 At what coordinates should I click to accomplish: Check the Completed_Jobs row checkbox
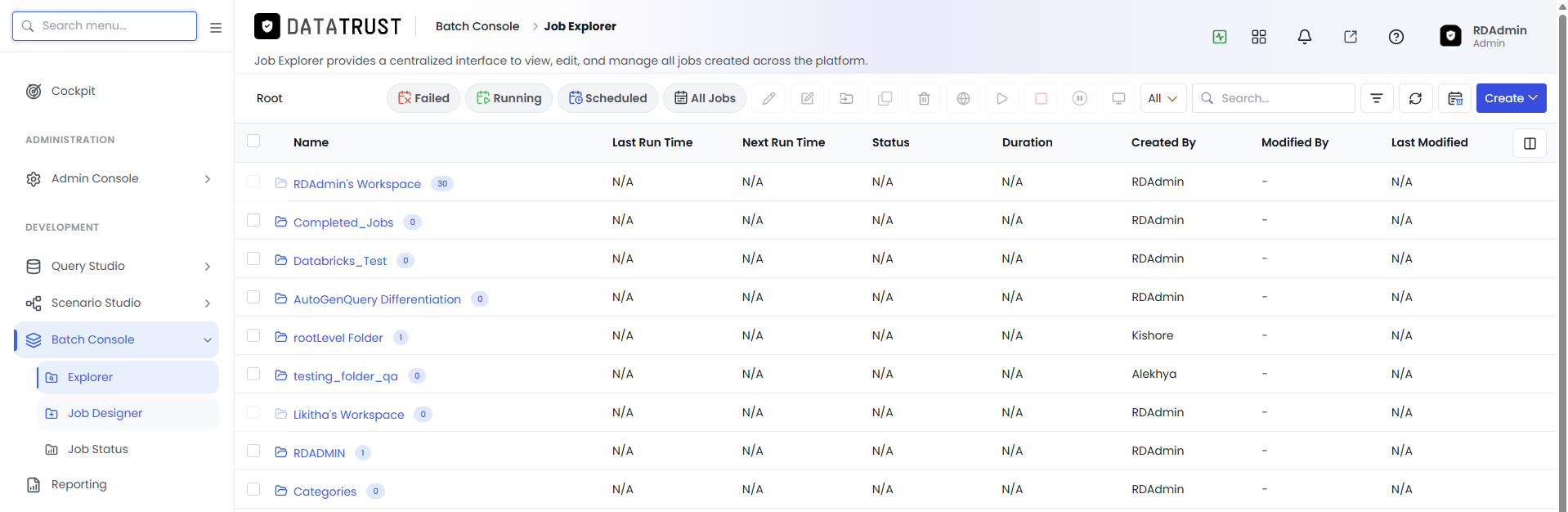click(x=253, y=220)
